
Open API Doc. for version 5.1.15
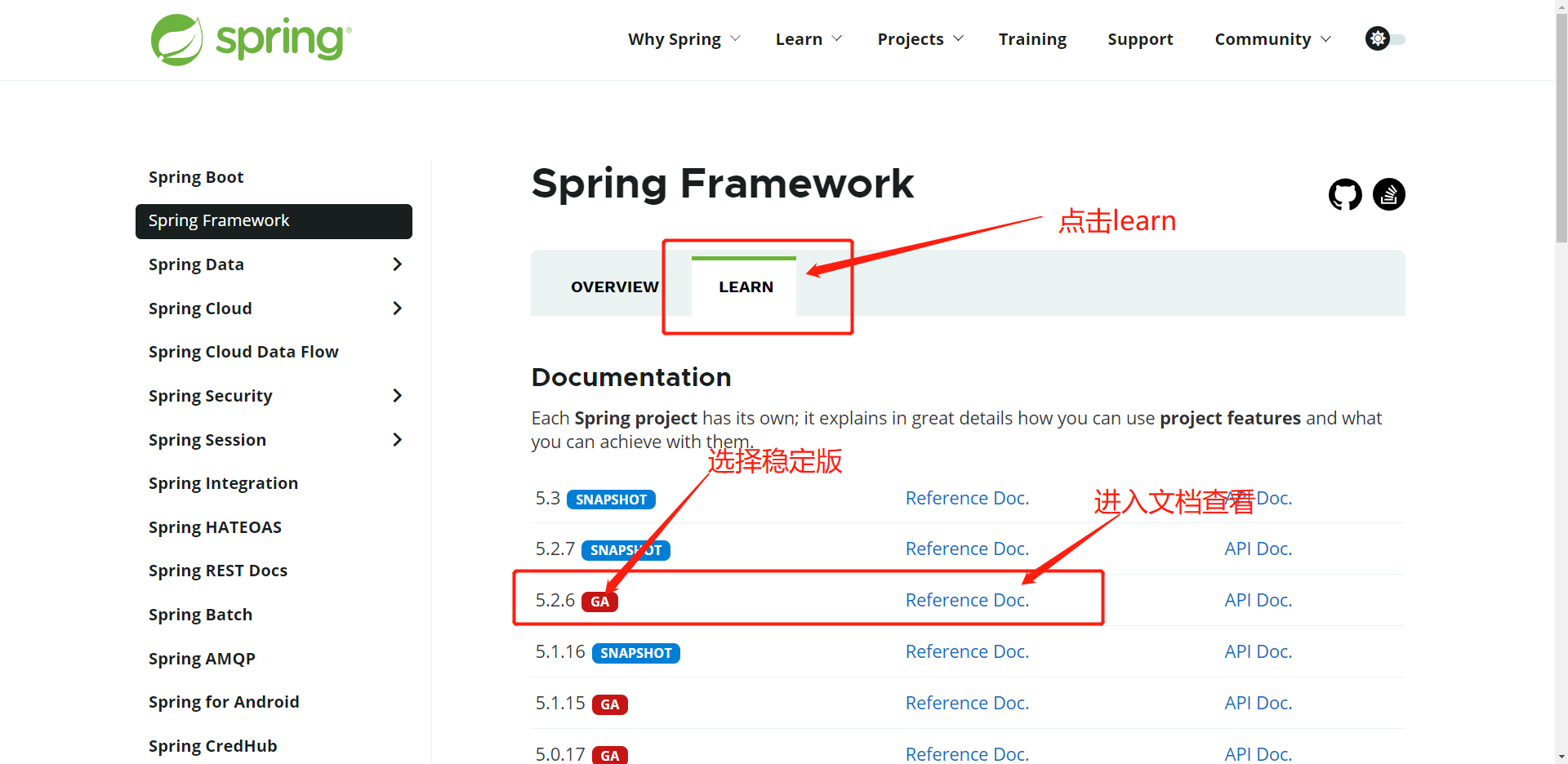(x=1258, y=703)
